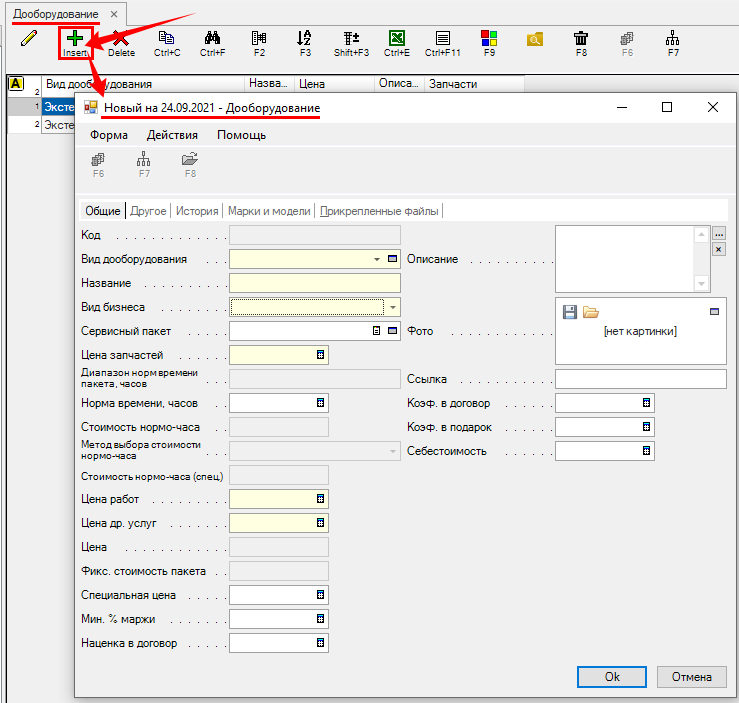Viewport: 739px width, 703px height.
Task: Click the pencil edit icon in toolbar
Action: 29,40
